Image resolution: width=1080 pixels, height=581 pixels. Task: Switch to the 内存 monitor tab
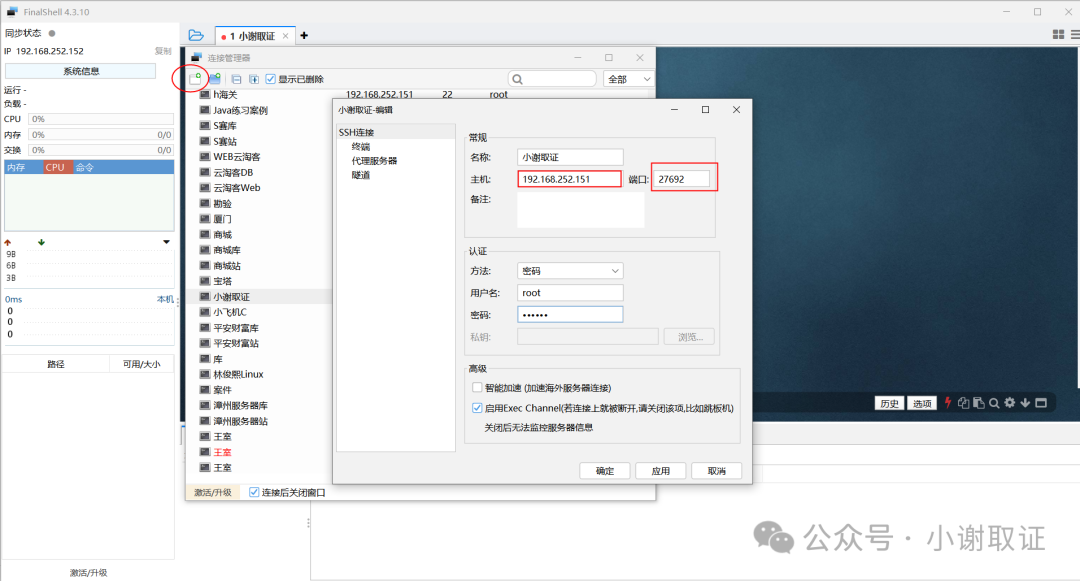(x=23, y=167)
